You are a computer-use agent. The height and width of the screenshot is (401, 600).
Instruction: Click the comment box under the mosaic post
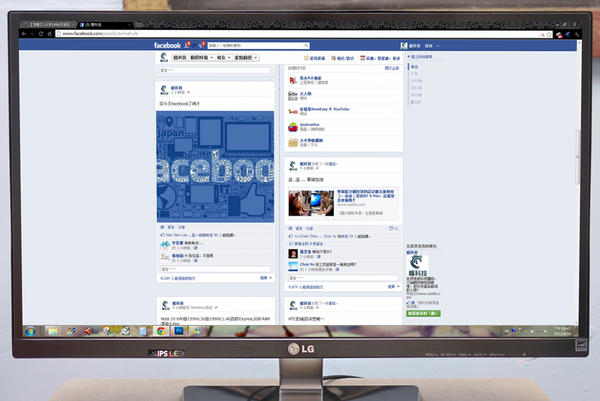(215, 269)
